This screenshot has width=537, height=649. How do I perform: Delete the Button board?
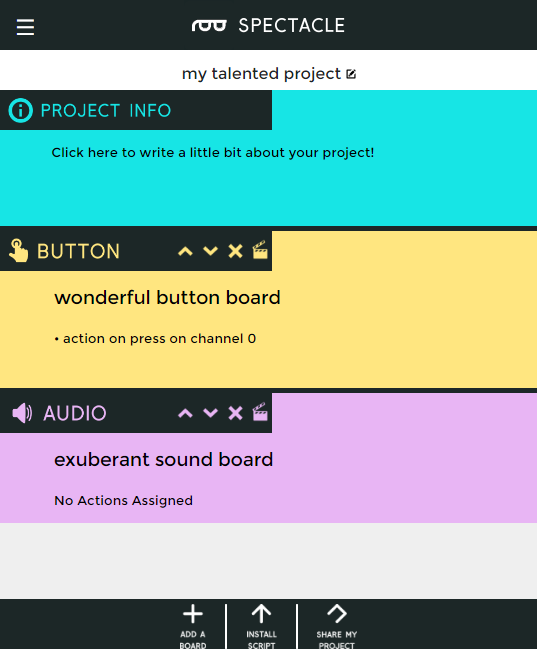pos(235,251)
